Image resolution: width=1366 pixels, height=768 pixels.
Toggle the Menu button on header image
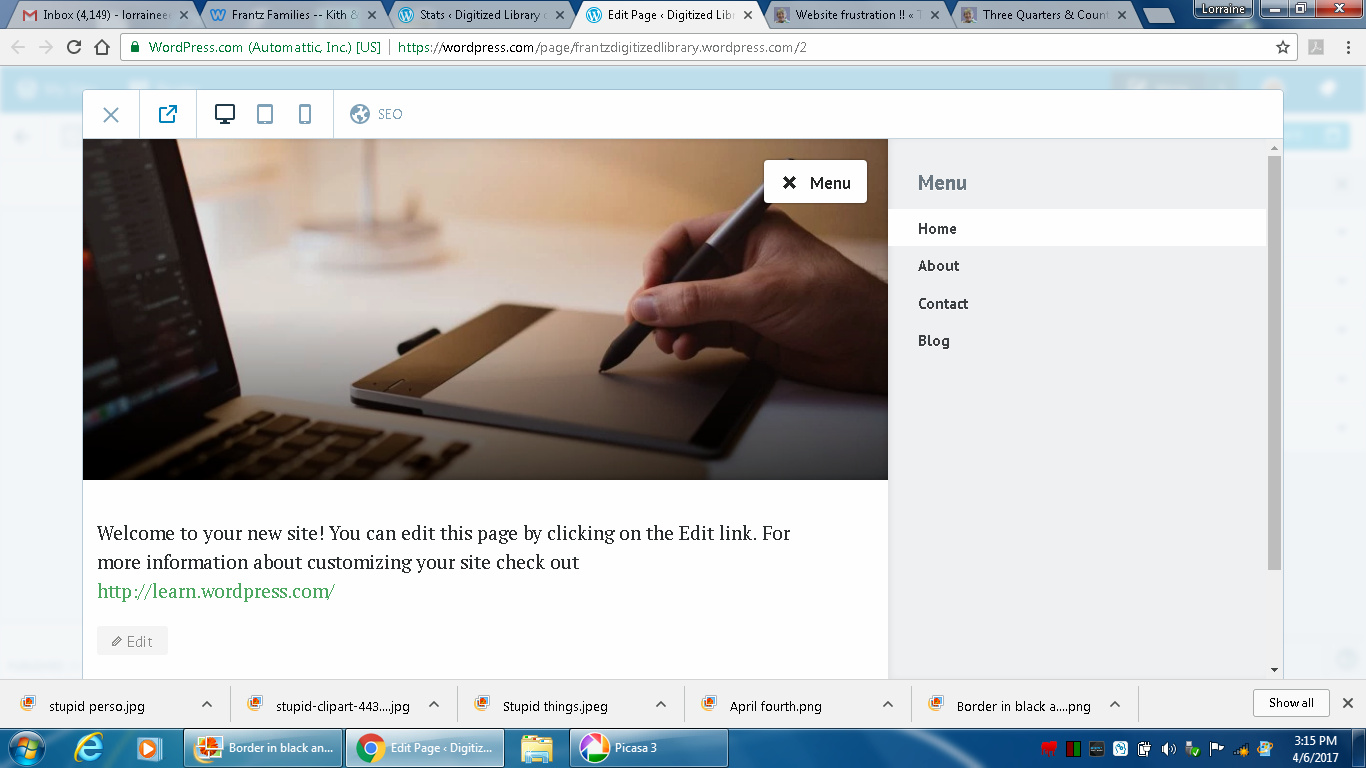coord(815,182)
